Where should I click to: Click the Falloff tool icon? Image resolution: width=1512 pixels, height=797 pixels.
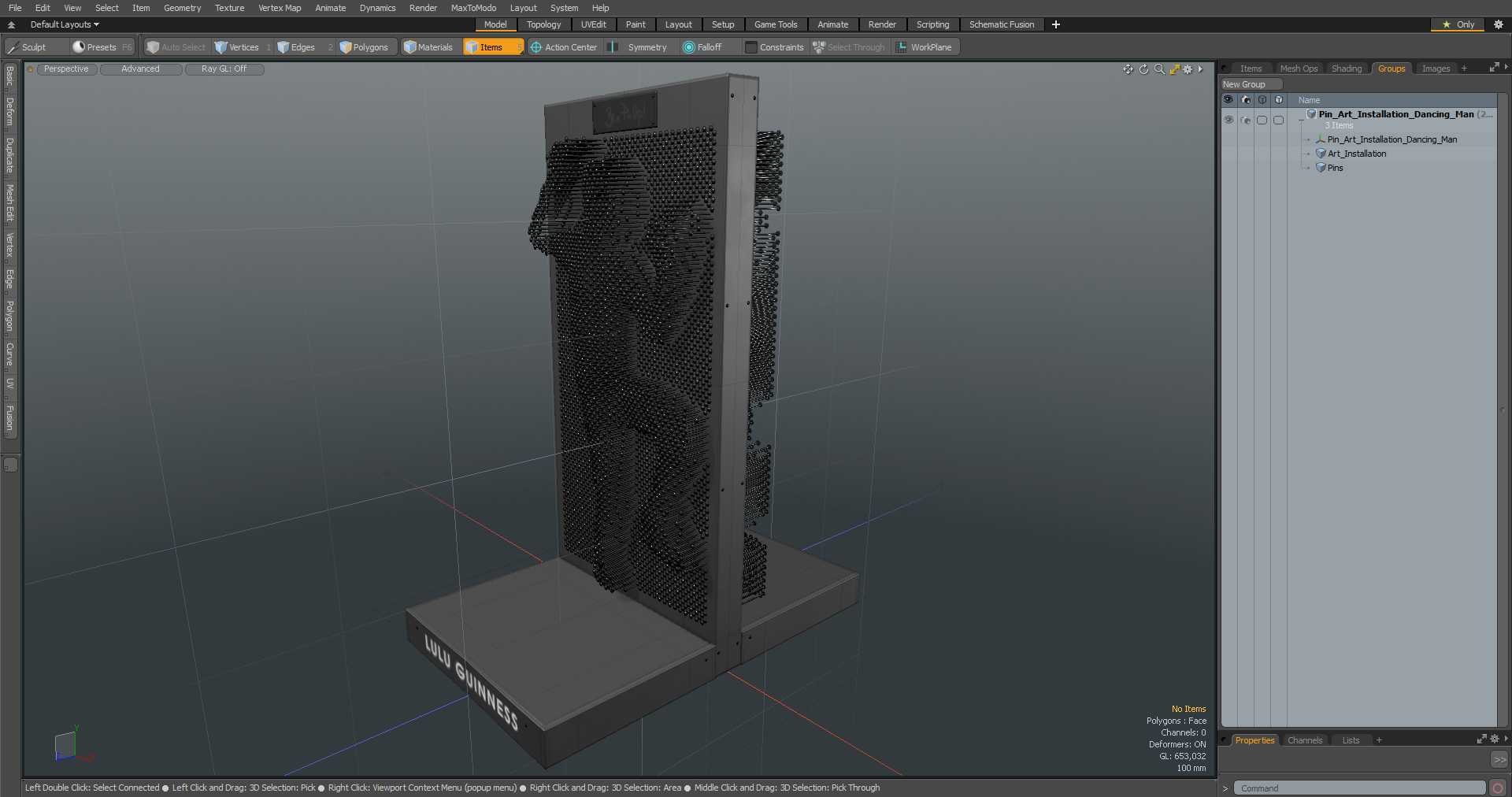tap(689, 47)
